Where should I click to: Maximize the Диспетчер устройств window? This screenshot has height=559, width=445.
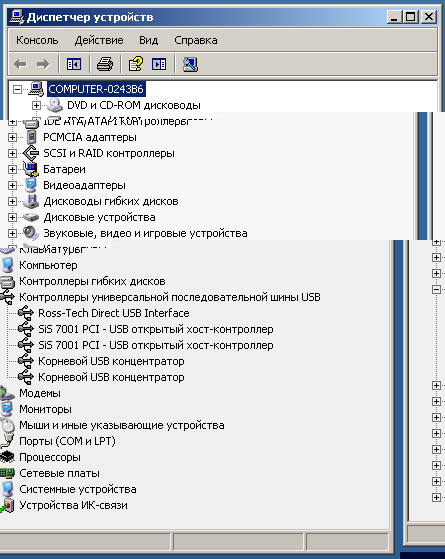pyautogui.click(x=411, y=17)
